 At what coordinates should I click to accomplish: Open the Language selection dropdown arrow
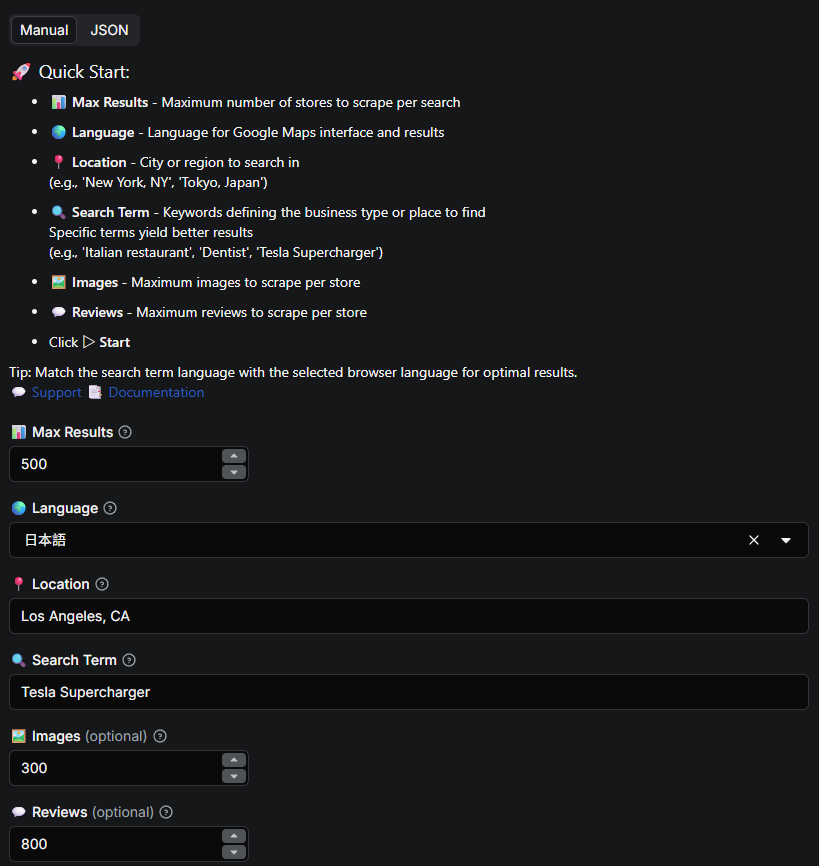point(784,540)
